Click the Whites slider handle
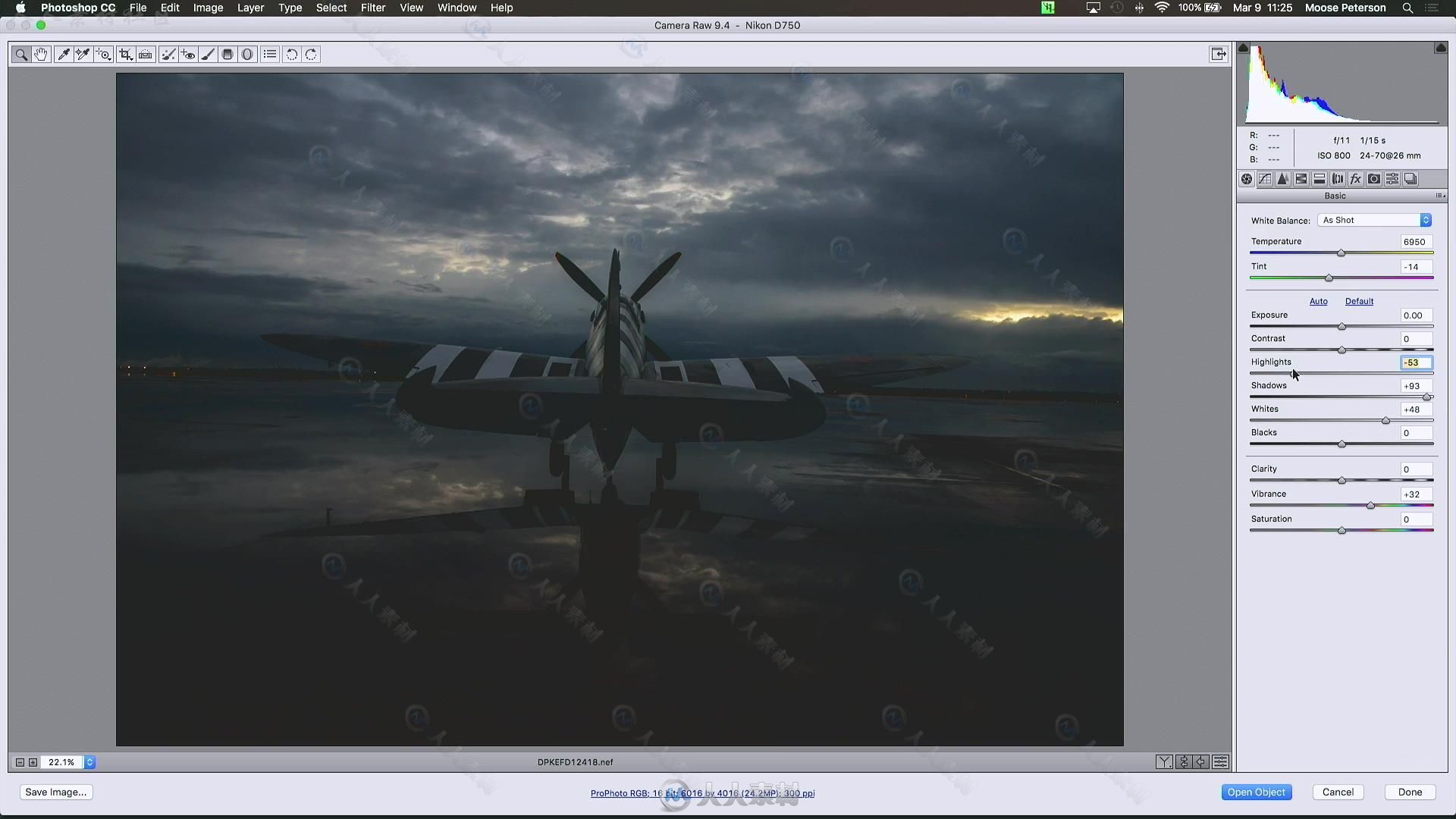 pos(1385,421)
